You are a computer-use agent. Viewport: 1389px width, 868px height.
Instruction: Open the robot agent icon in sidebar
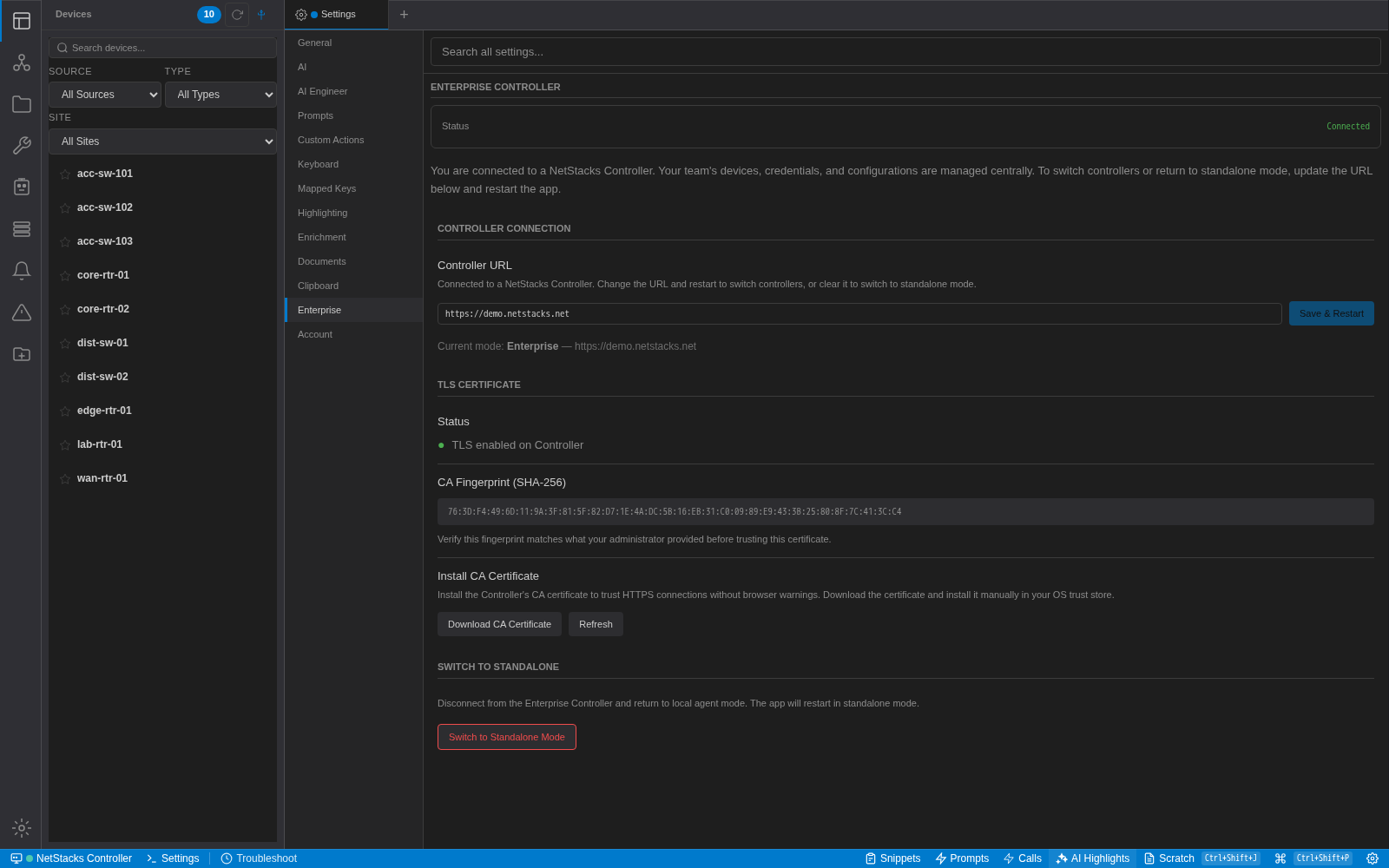point(22,187)
